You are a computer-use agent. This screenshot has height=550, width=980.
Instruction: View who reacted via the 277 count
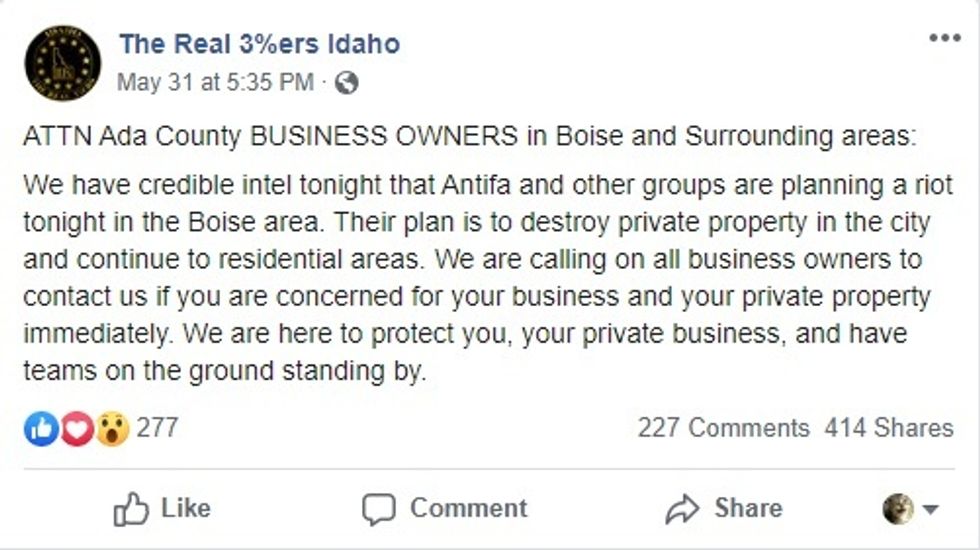coord(157,428)
